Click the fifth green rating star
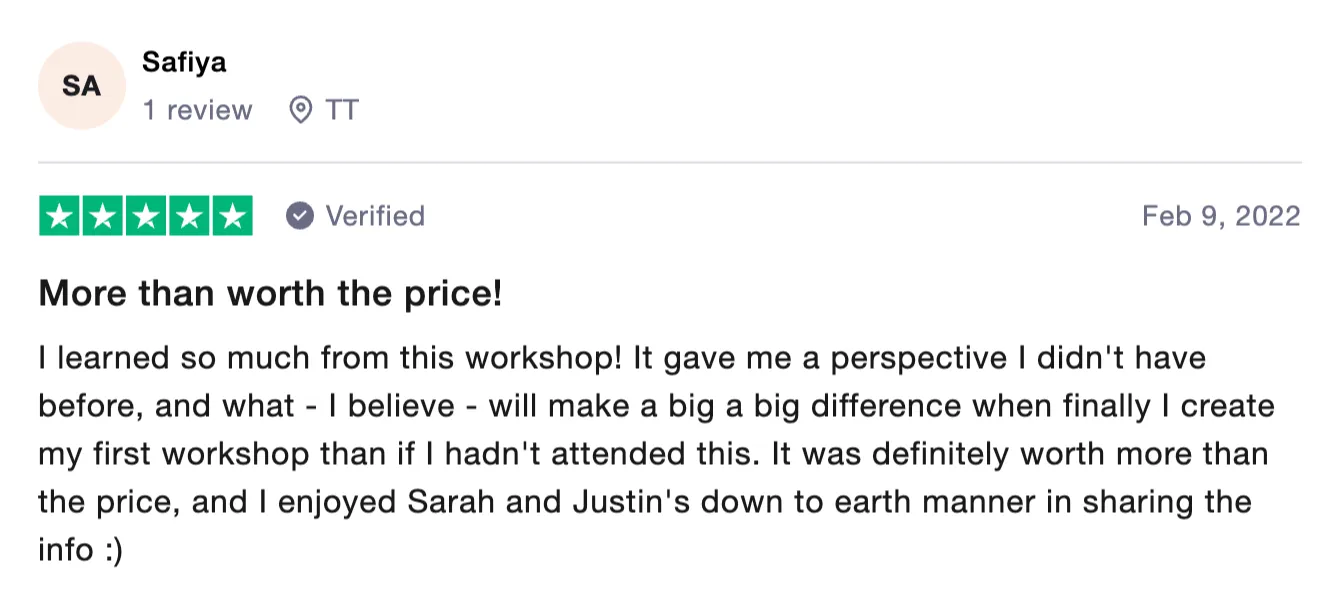The image size is (1340, 595). pos(232,216)
